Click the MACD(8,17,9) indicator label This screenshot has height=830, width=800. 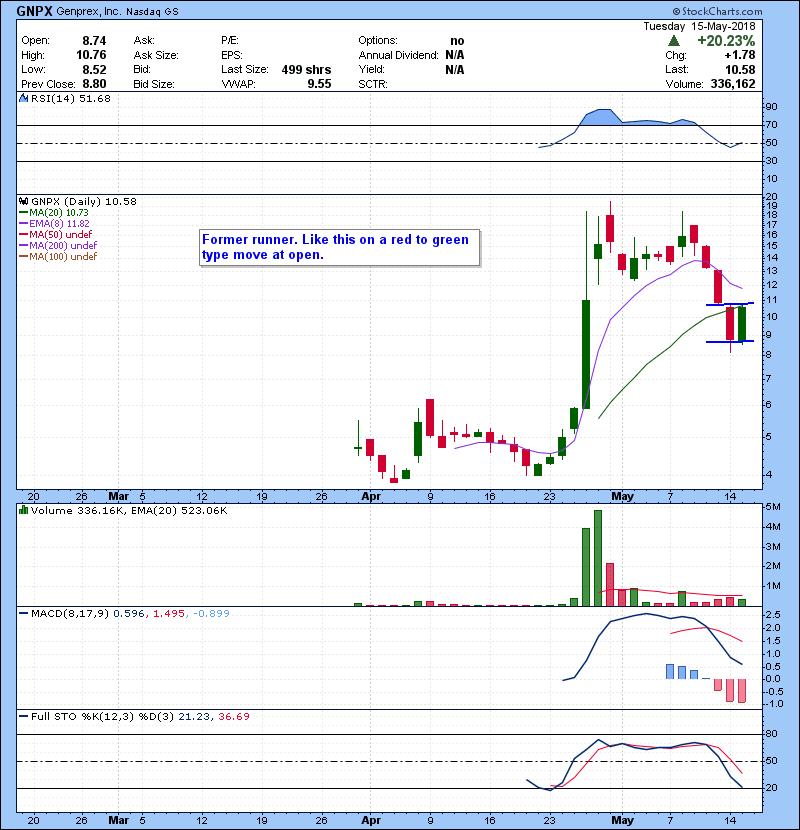click(69, 614)
